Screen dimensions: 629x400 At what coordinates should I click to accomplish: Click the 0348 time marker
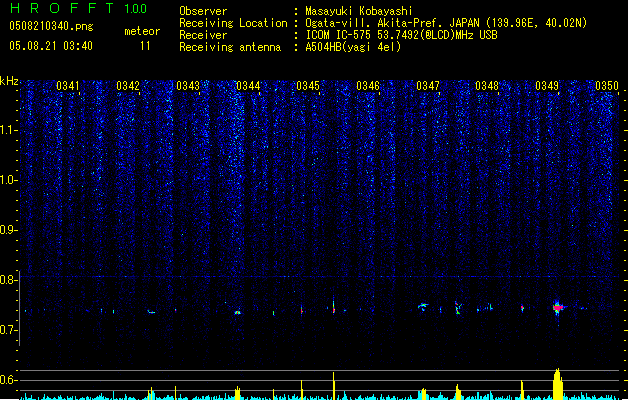[x=487, y=86]
